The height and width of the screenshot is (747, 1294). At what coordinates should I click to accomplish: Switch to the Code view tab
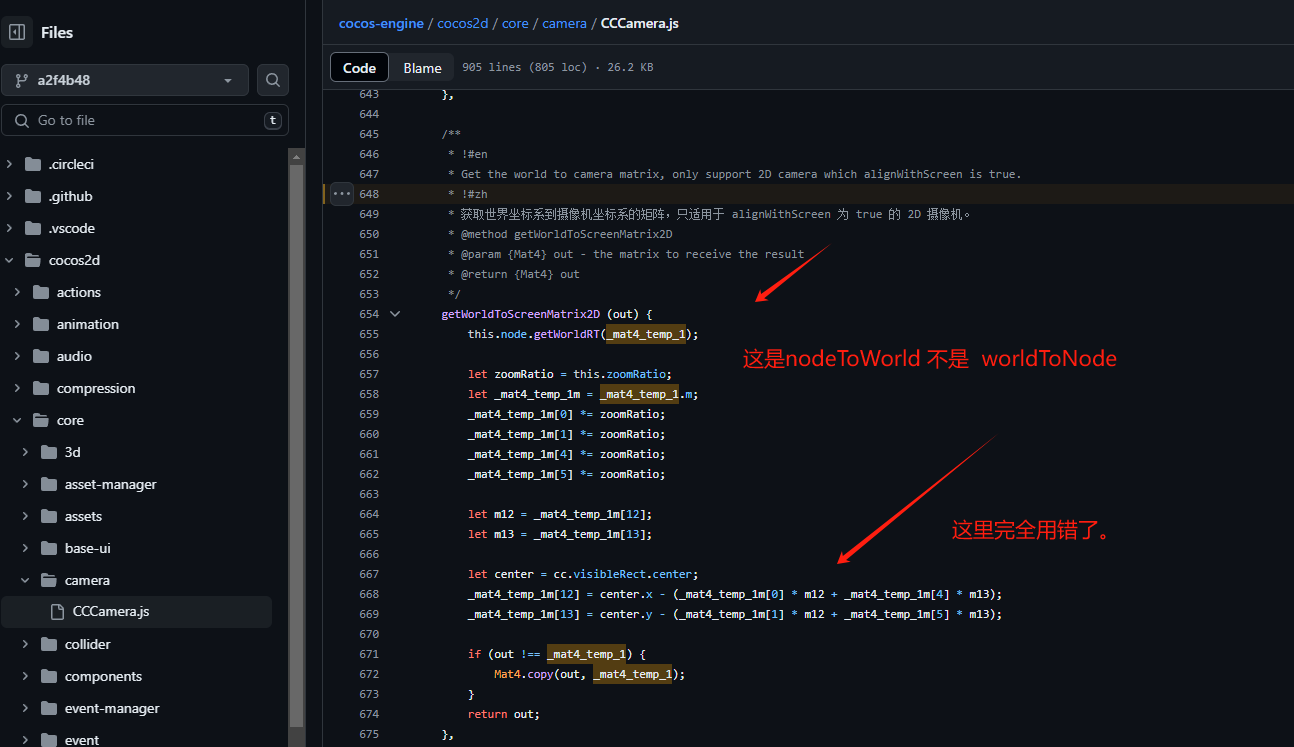click(359, 68)
